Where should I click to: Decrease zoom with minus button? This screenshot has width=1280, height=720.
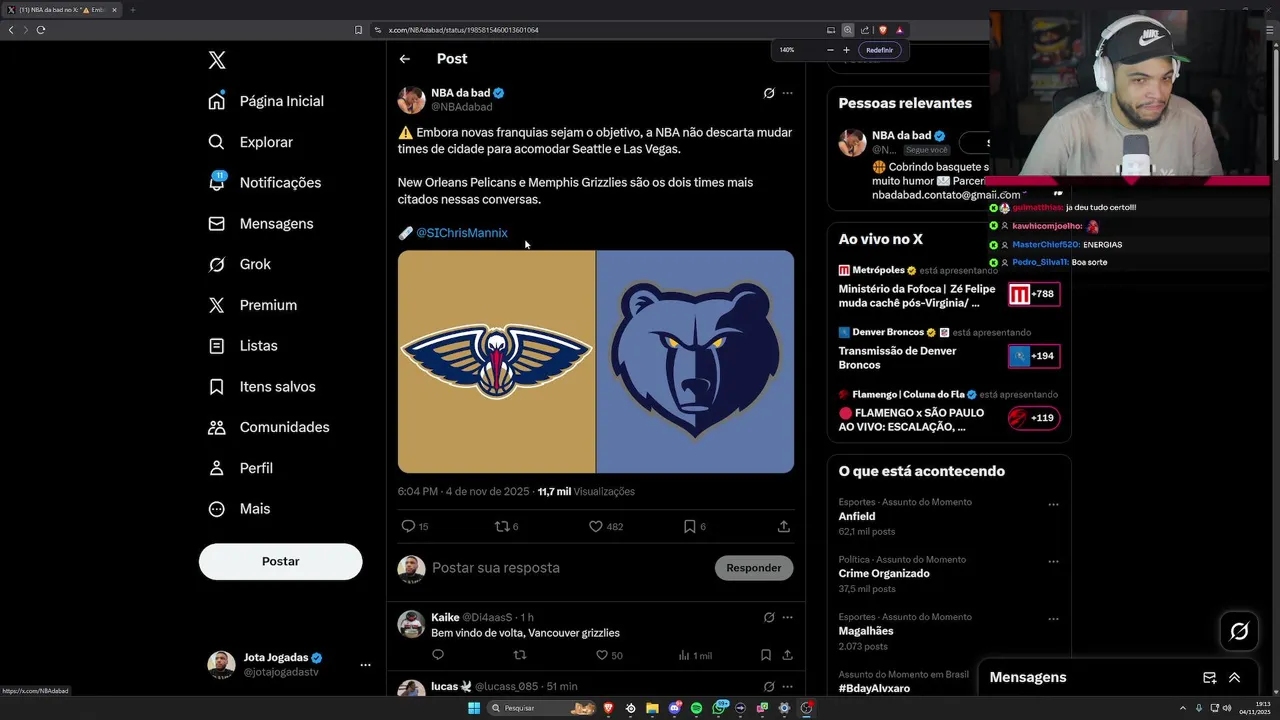coord(830,50)
